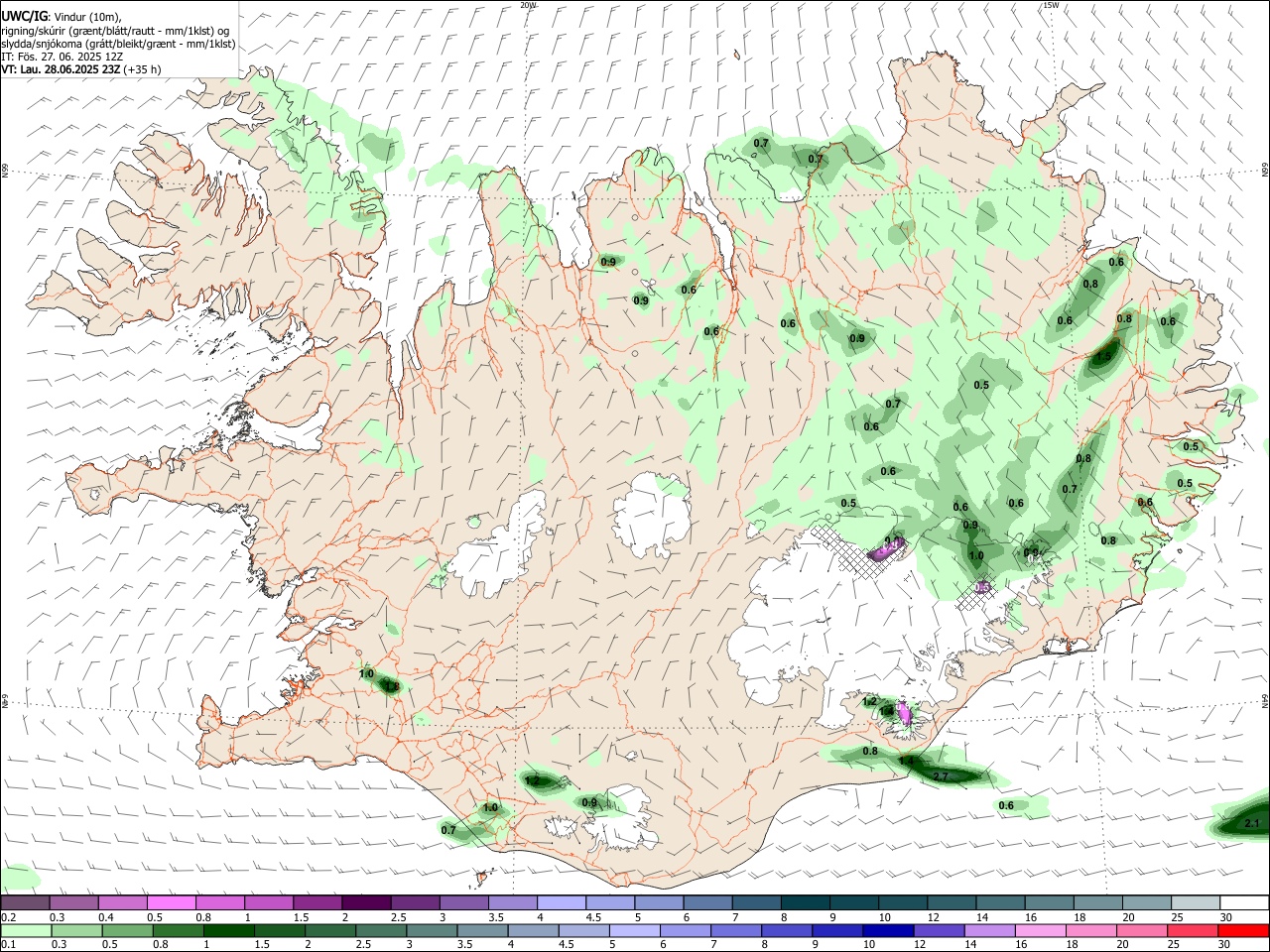The width and height of the screenshot is (1270, 952).
Task: Pick the darkest green 1 swatch, lower legend
Action: coord(228,930)
